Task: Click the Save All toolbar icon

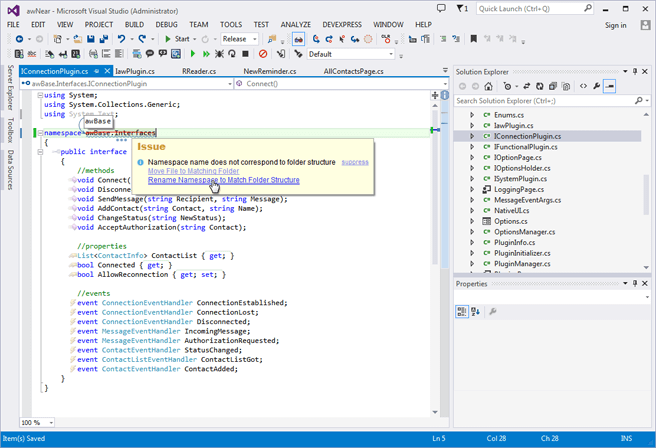Action: tap(103, 39)
